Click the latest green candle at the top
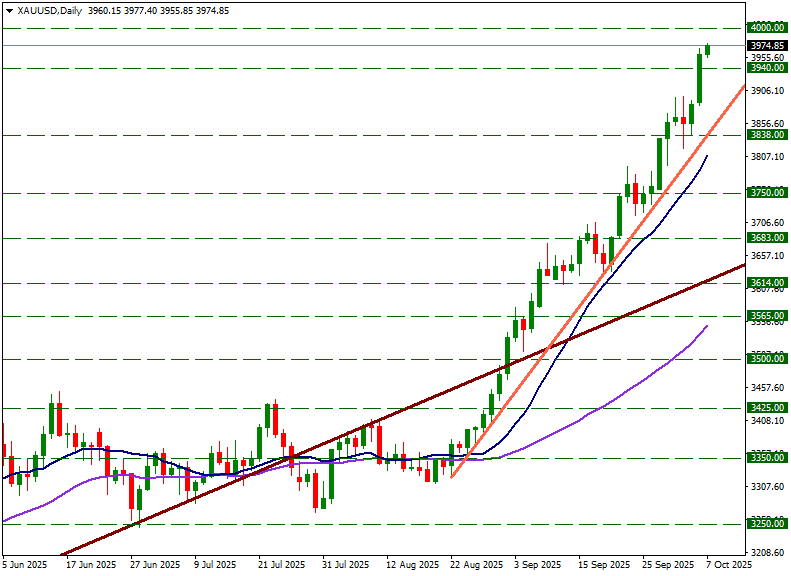 707,50
